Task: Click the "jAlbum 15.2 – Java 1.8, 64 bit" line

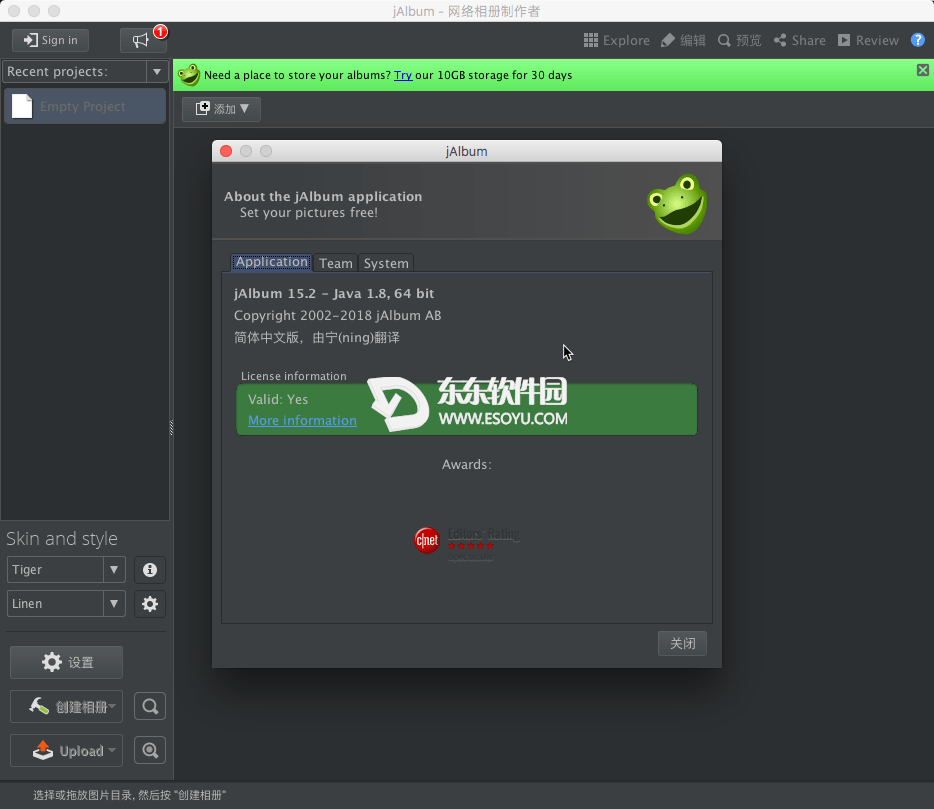Action: (334, 294)
